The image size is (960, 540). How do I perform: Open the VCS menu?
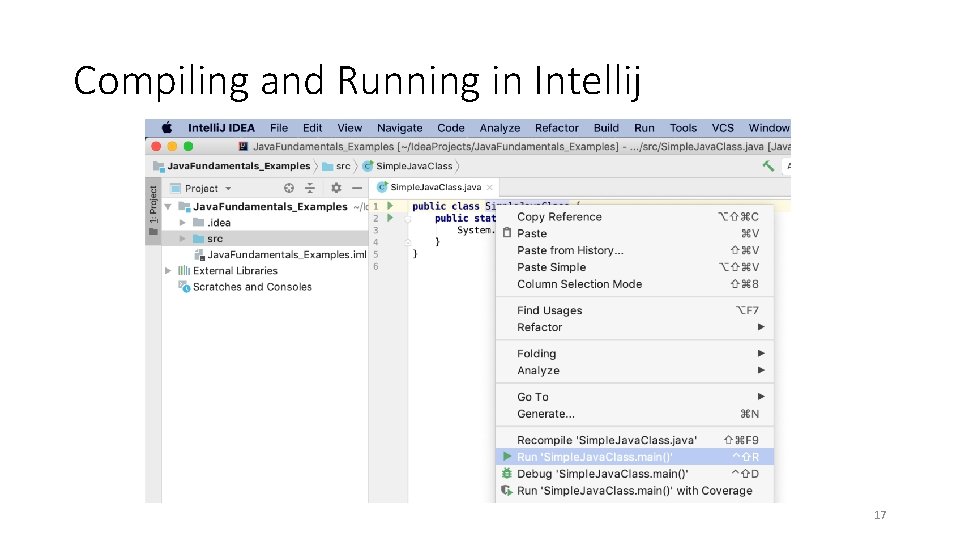pyautogui.click(x=722, y=128)
